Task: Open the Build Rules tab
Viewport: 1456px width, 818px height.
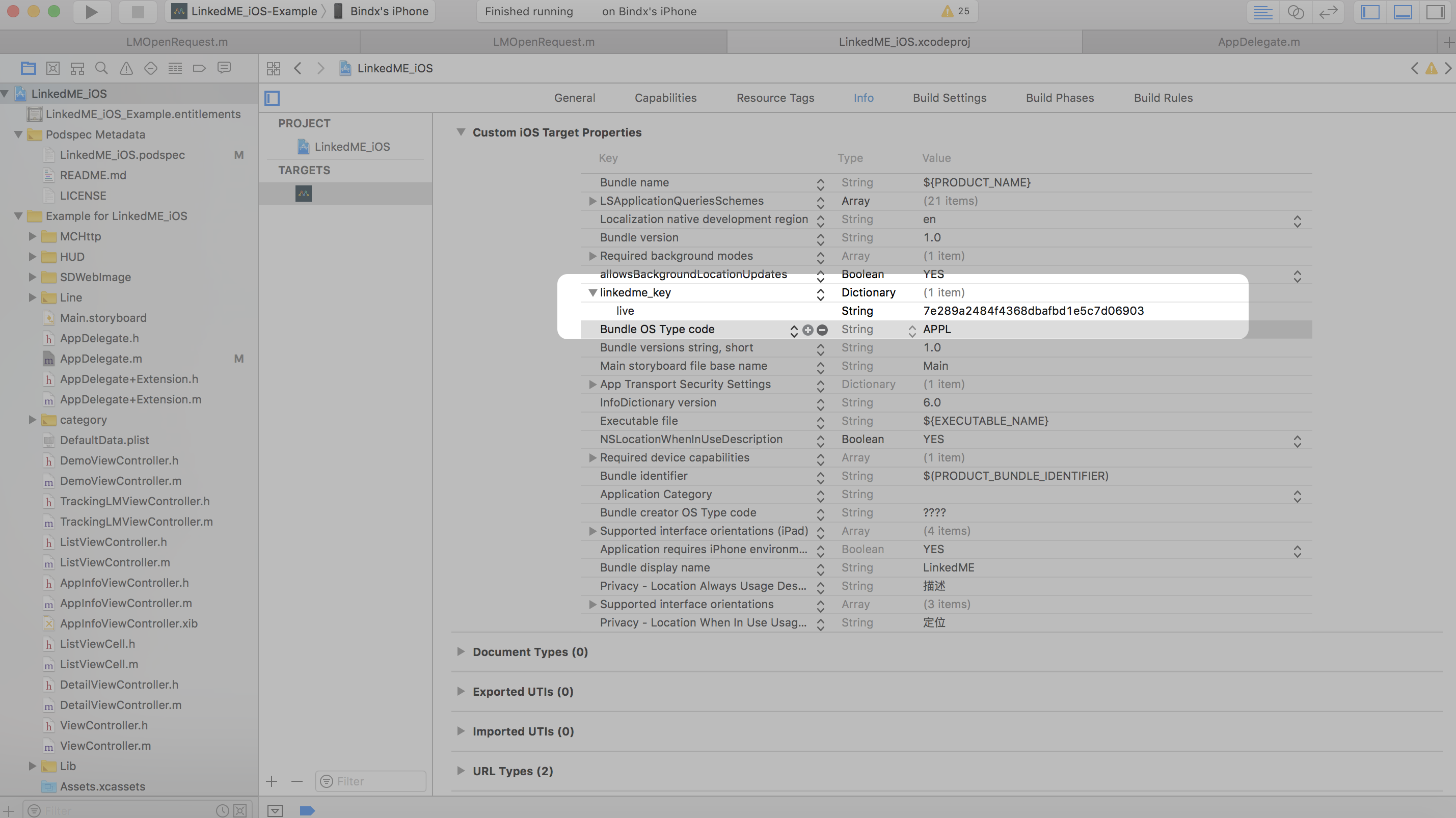Action: [1163, 98]
